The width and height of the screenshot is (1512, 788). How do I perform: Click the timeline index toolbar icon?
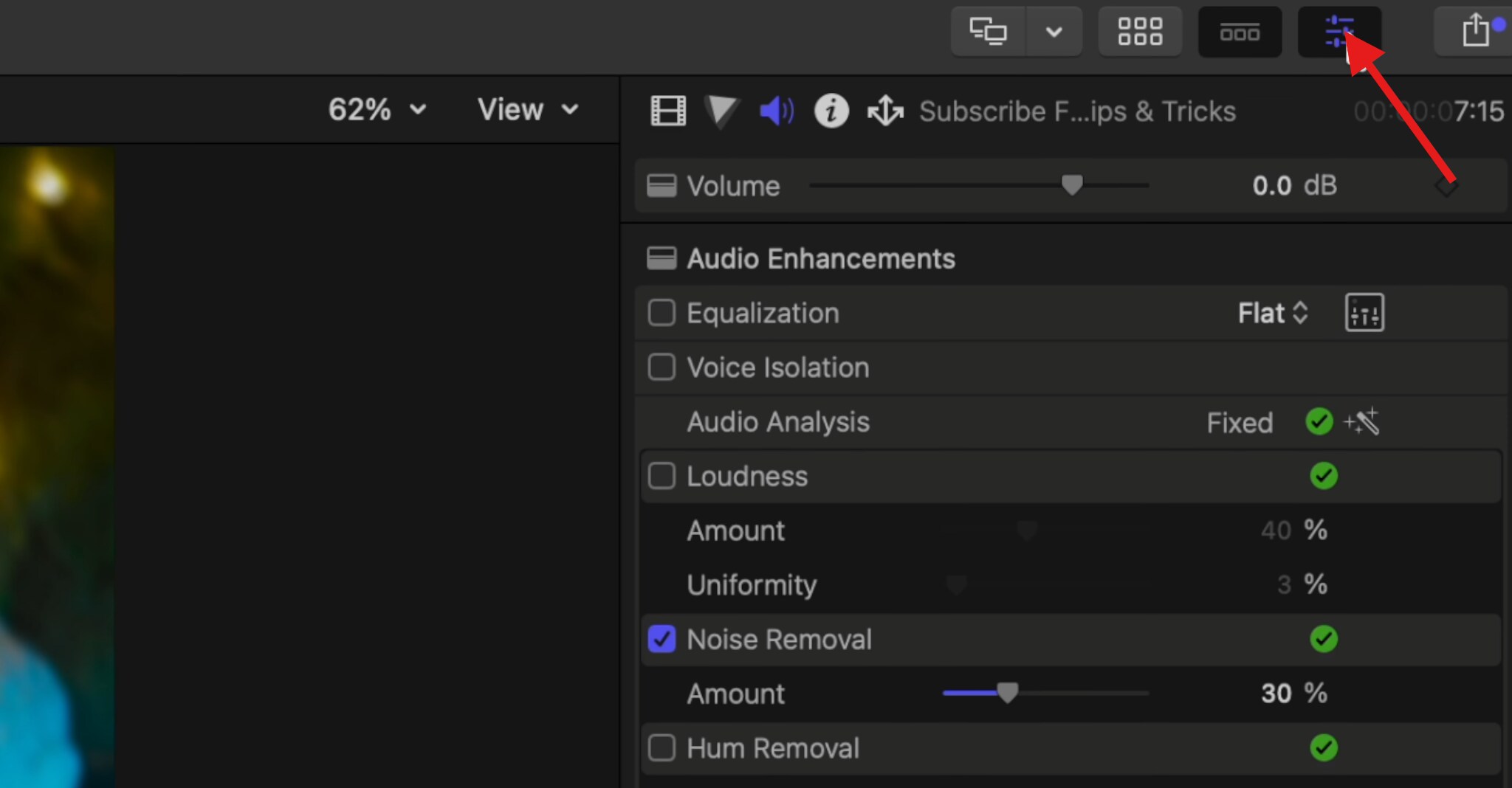[x=1240, y=32]
